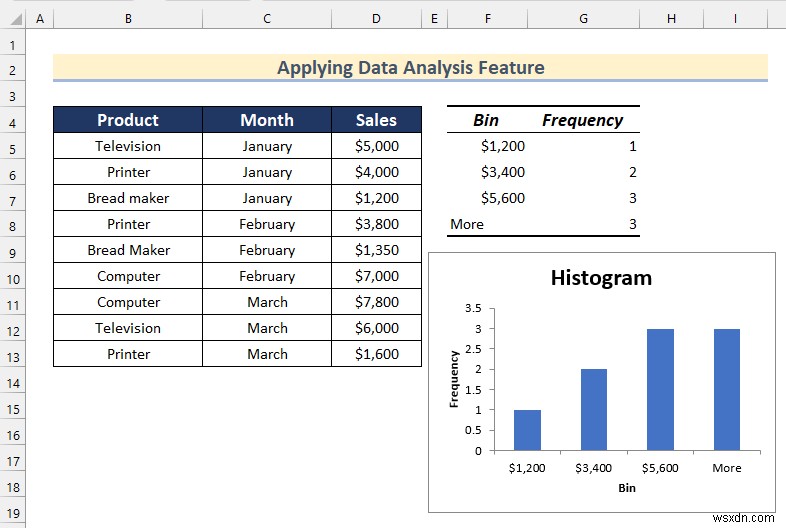Select the frequency value 1 cell
This screenshot has height=528, width=786.
click(583, 146)
